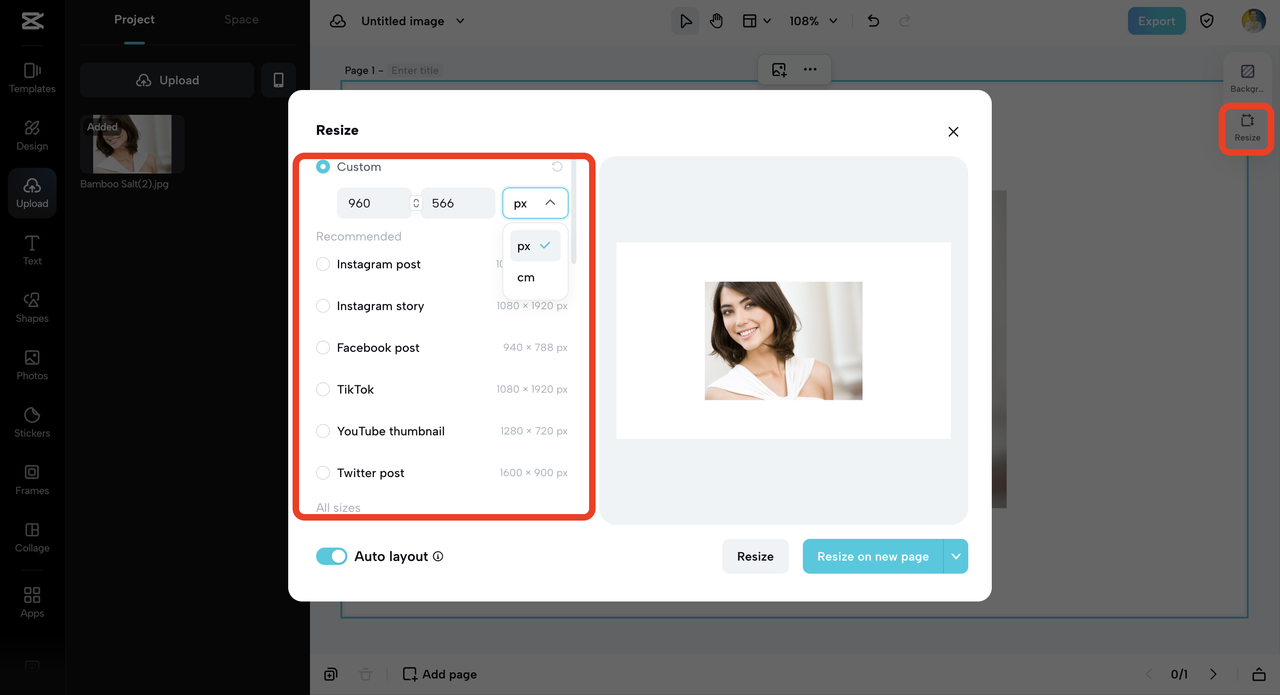
Task: Collapse the px unit dropdown
Action: 535,203
